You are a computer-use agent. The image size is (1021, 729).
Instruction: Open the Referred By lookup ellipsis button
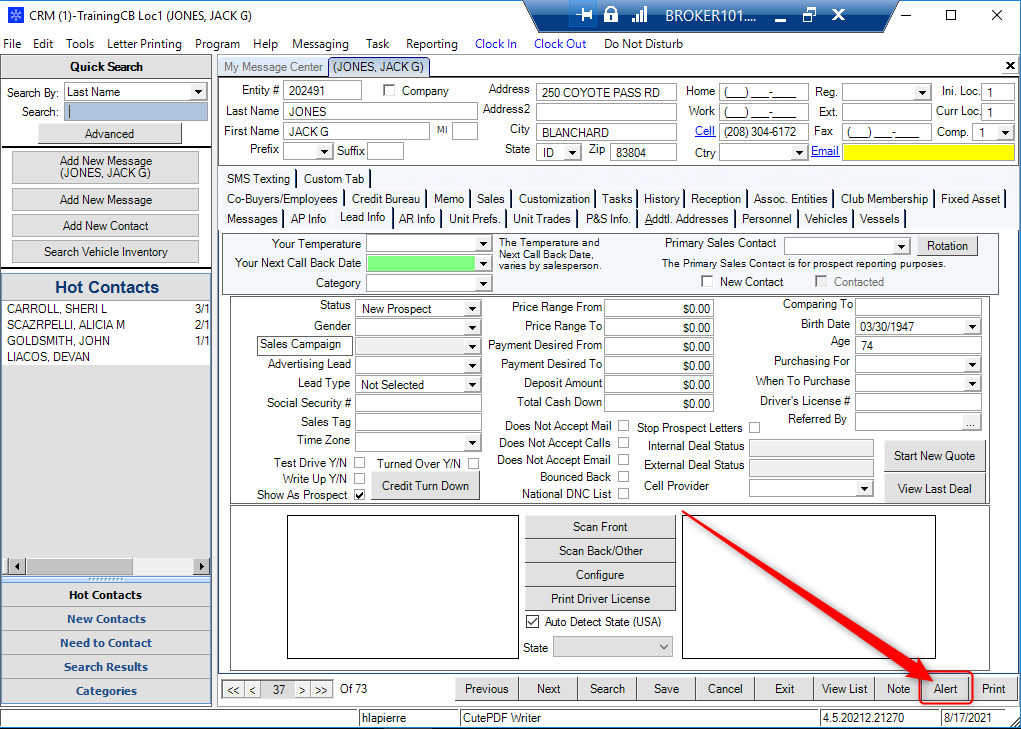point(970,422)
